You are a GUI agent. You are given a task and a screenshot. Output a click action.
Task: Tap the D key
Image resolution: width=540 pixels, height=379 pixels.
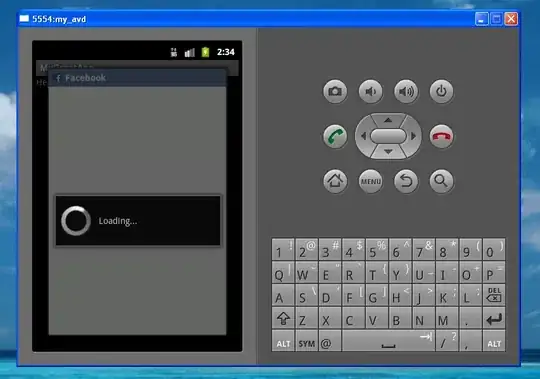pyautogui.click(x=330, y=295)
